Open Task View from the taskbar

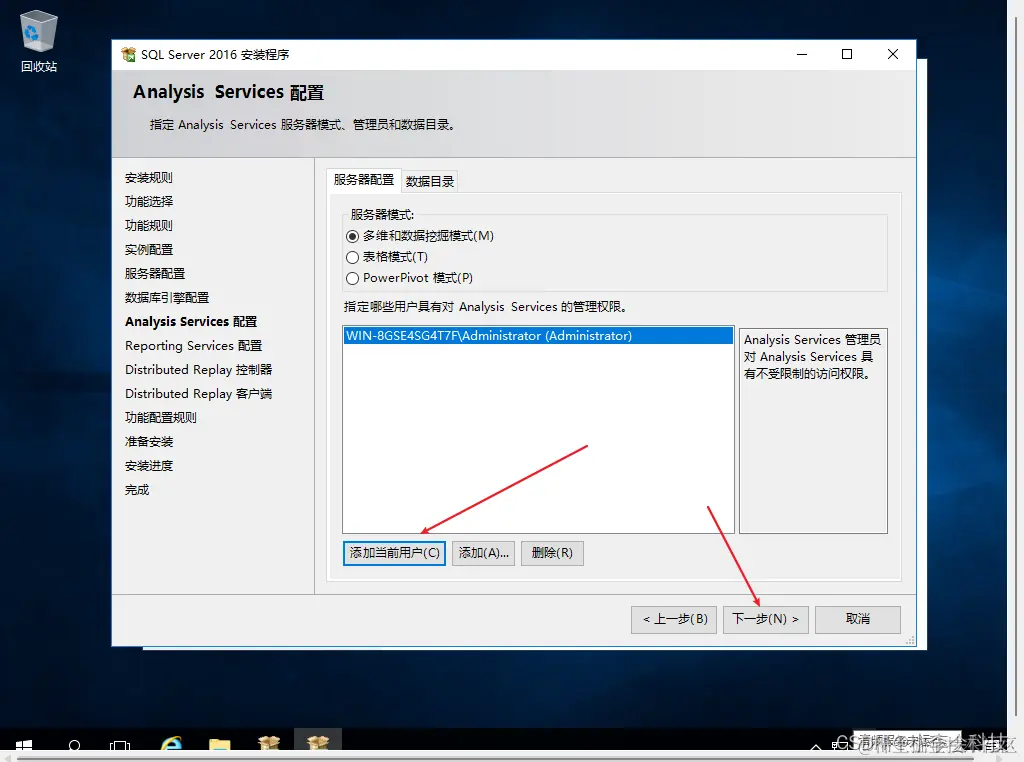coord(120,746)
